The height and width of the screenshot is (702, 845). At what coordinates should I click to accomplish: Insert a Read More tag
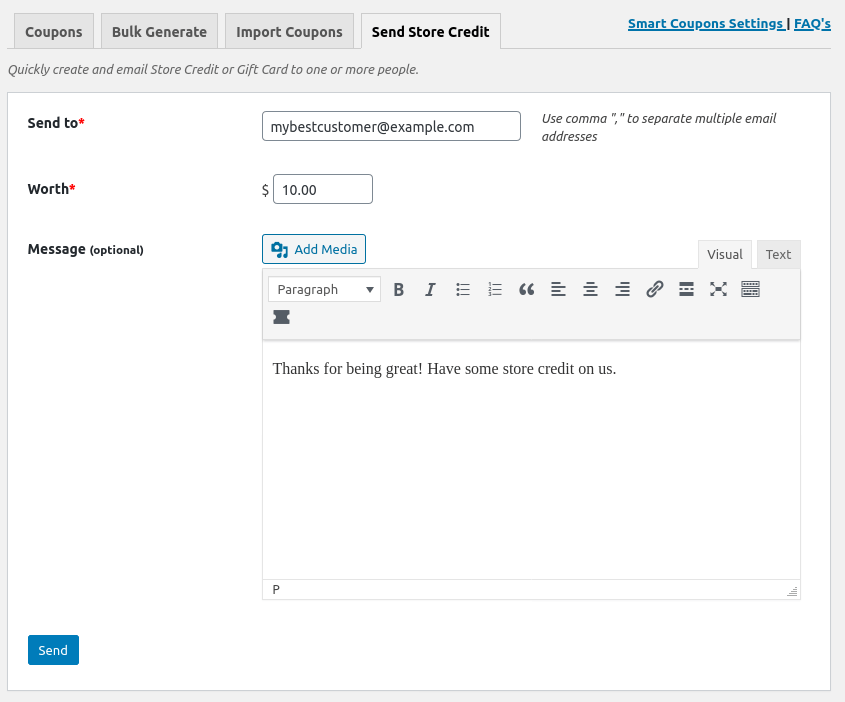pos(687,290)
